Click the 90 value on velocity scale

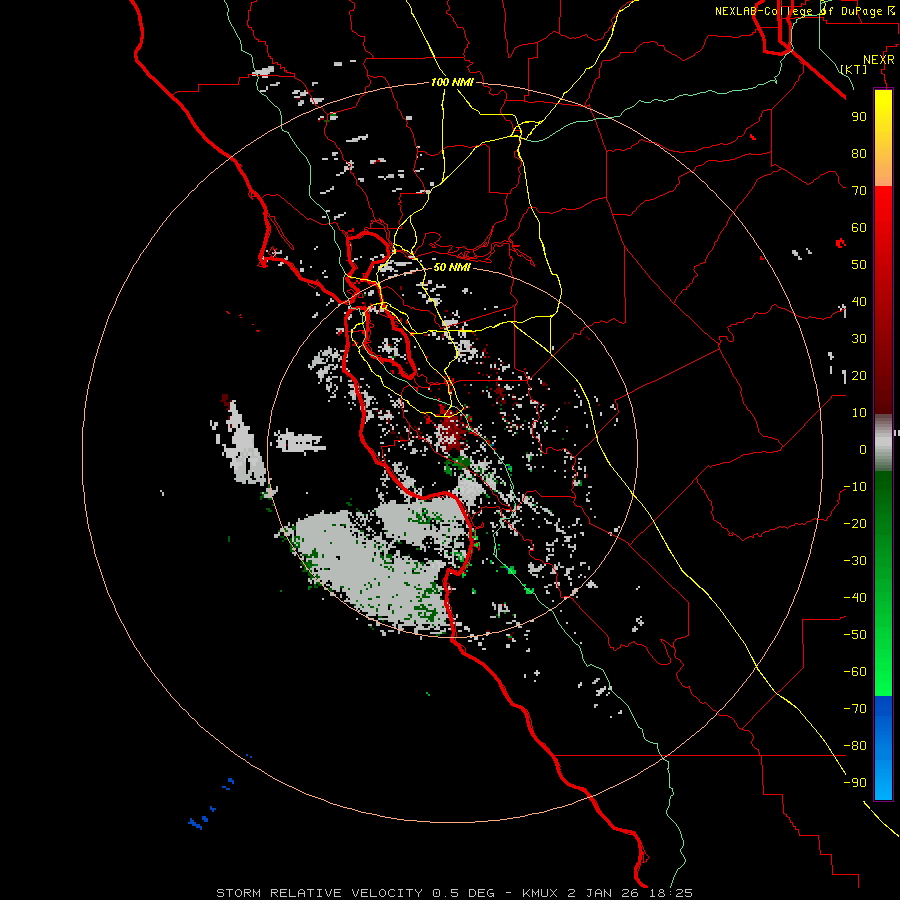tap(859, 117)
